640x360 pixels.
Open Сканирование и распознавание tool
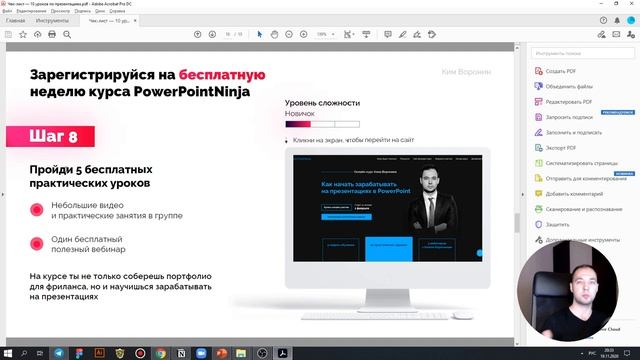578,209
